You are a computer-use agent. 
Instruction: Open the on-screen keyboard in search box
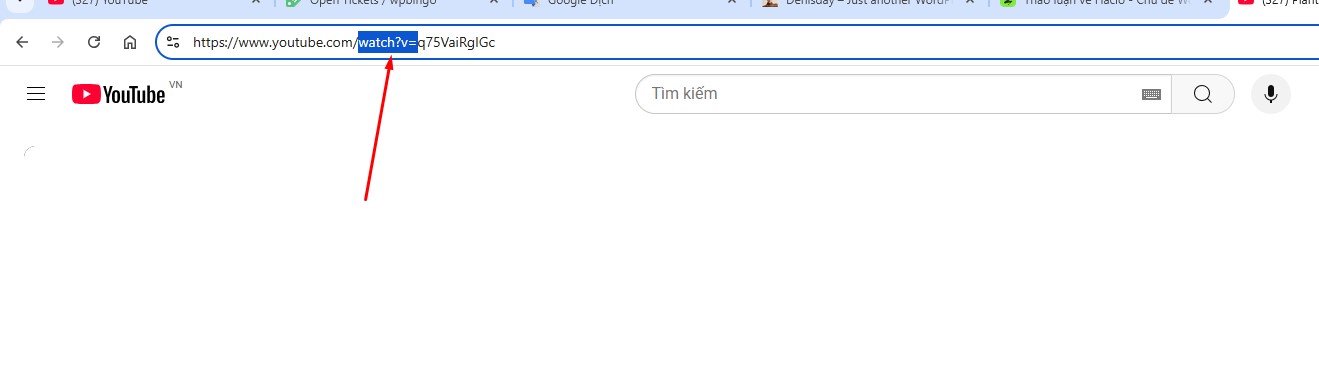tap(1151, 94)
